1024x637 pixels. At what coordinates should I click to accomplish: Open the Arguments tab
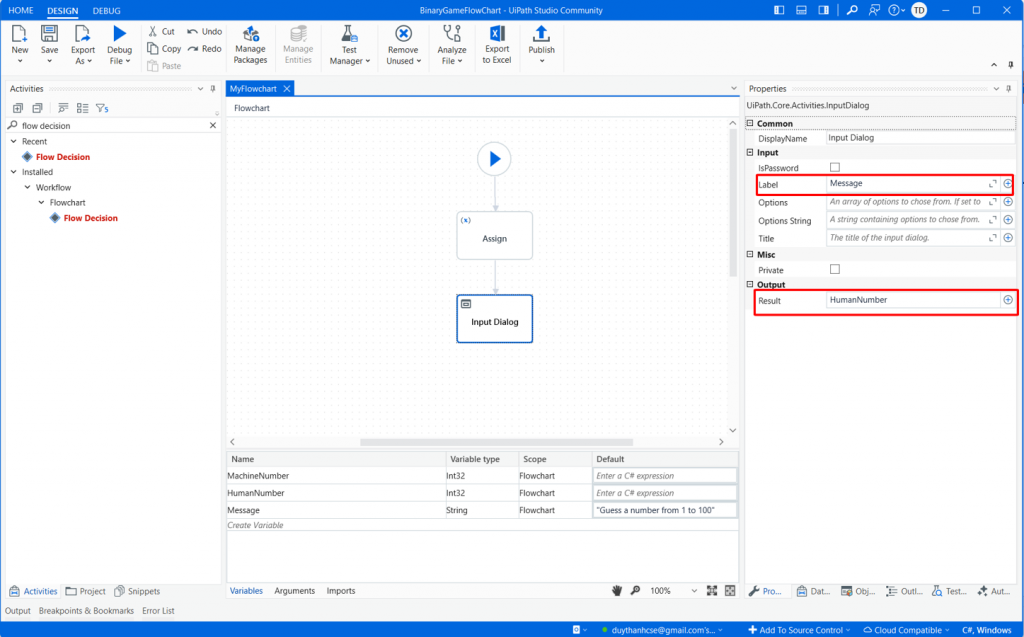pyautogui.click(x=295, y=591)
